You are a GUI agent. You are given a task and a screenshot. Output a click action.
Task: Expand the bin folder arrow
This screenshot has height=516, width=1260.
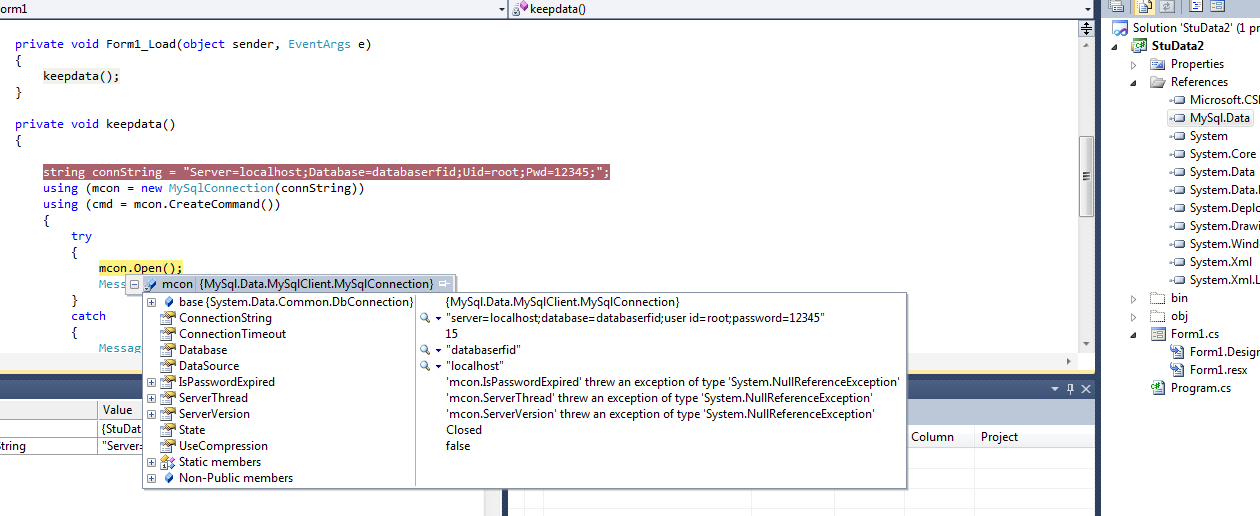1134,298
